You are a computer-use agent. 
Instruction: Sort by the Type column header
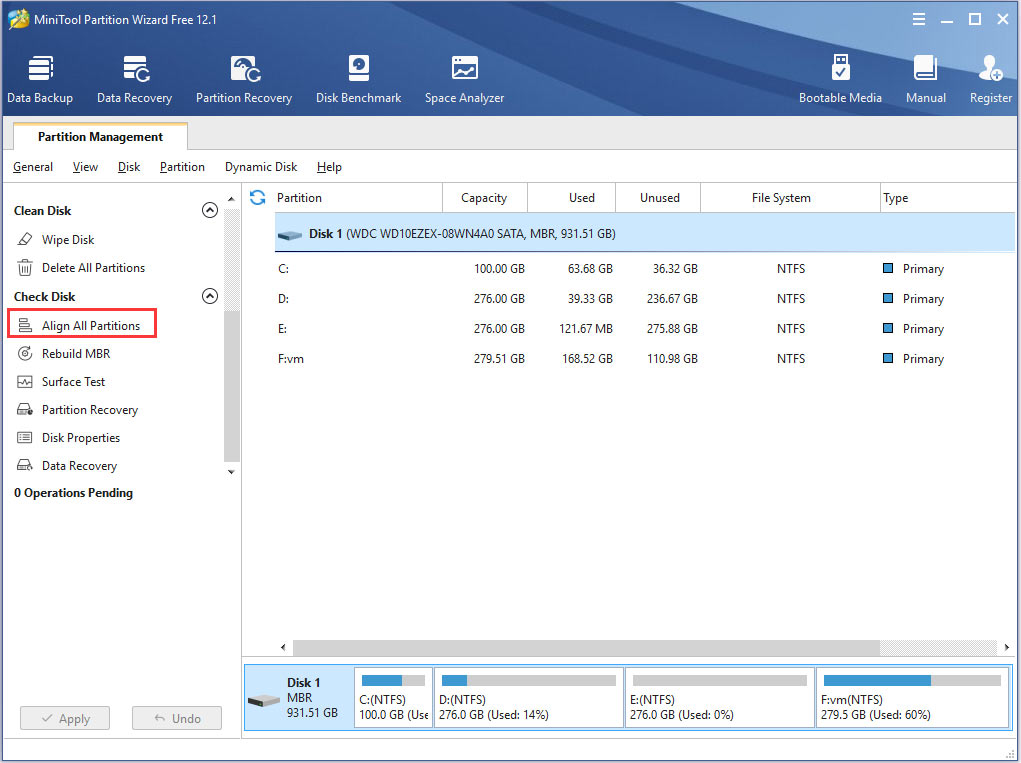coord(947,197)
